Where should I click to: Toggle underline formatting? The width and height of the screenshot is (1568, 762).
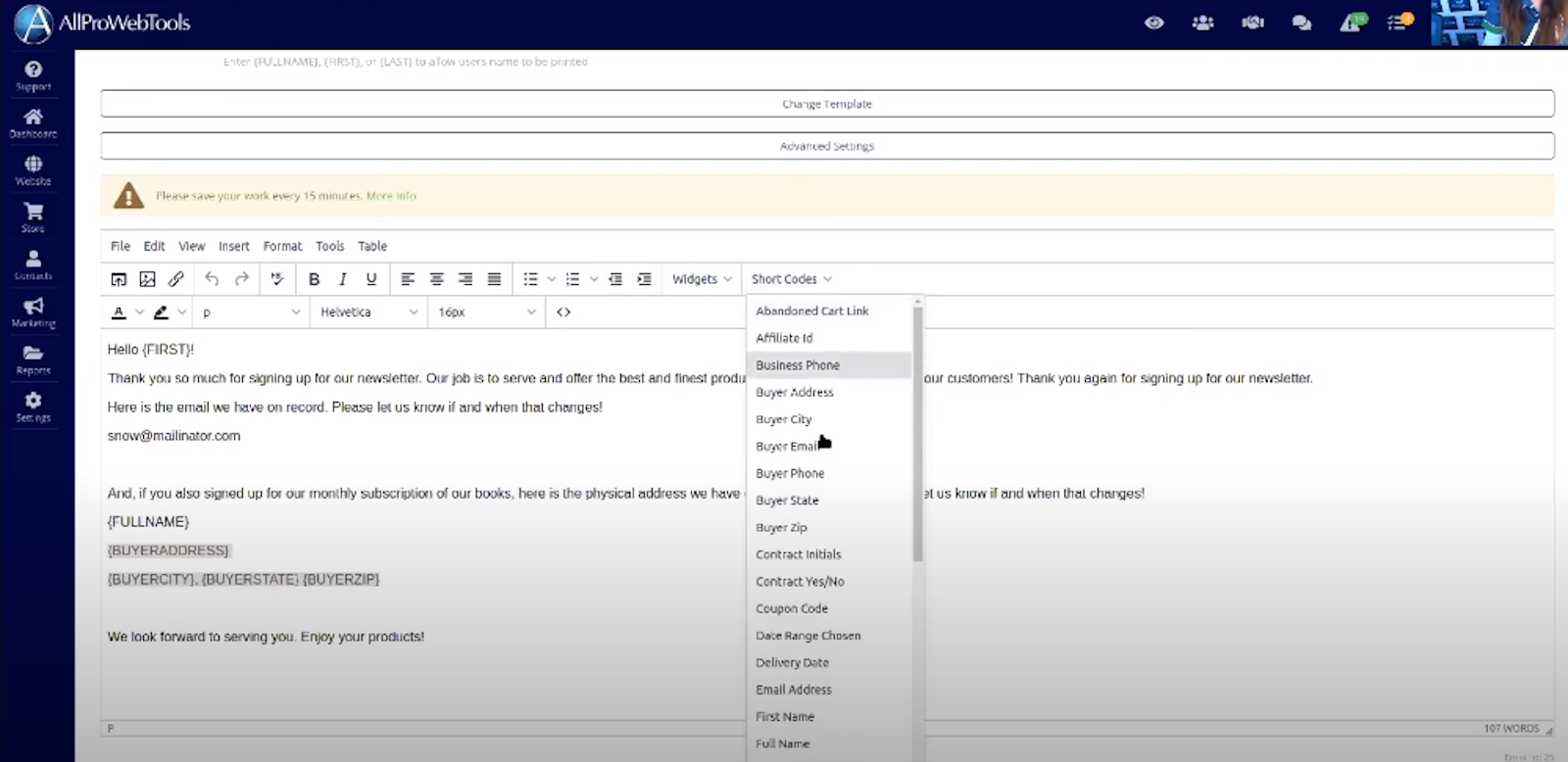click(x=371, y=279)
